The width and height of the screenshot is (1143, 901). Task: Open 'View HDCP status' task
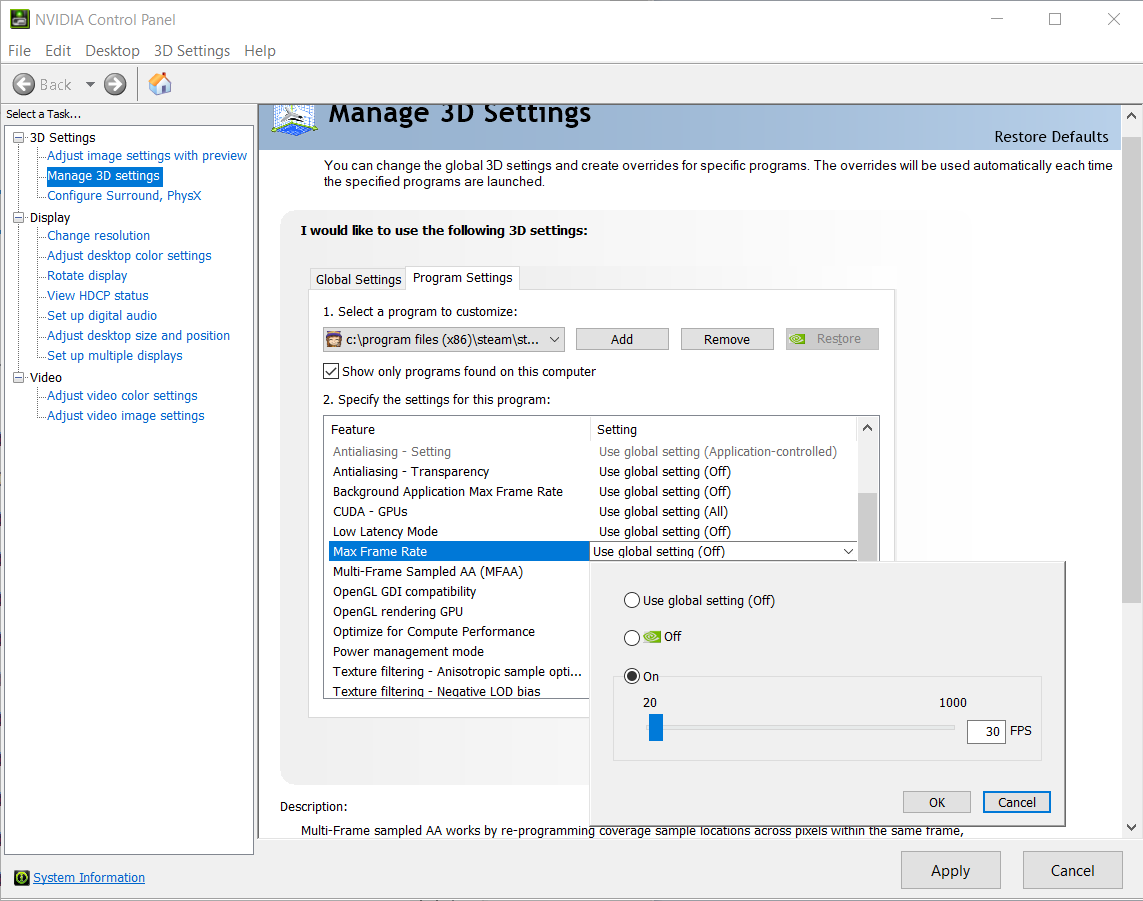[x=98, y=295]
